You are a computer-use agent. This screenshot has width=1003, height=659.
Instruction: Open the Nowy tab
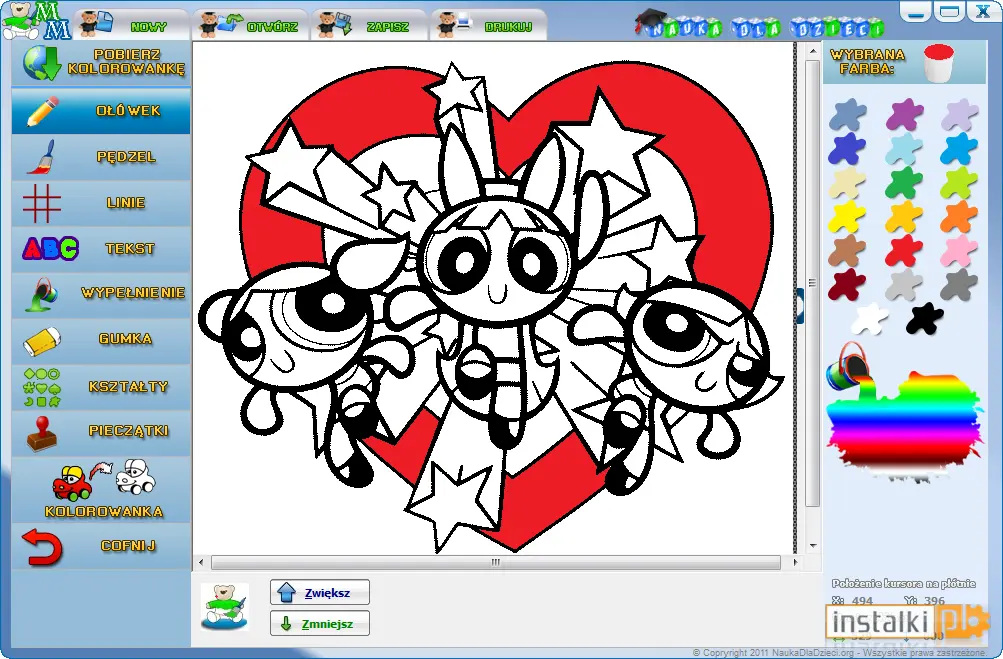click(x=131, y=25)
